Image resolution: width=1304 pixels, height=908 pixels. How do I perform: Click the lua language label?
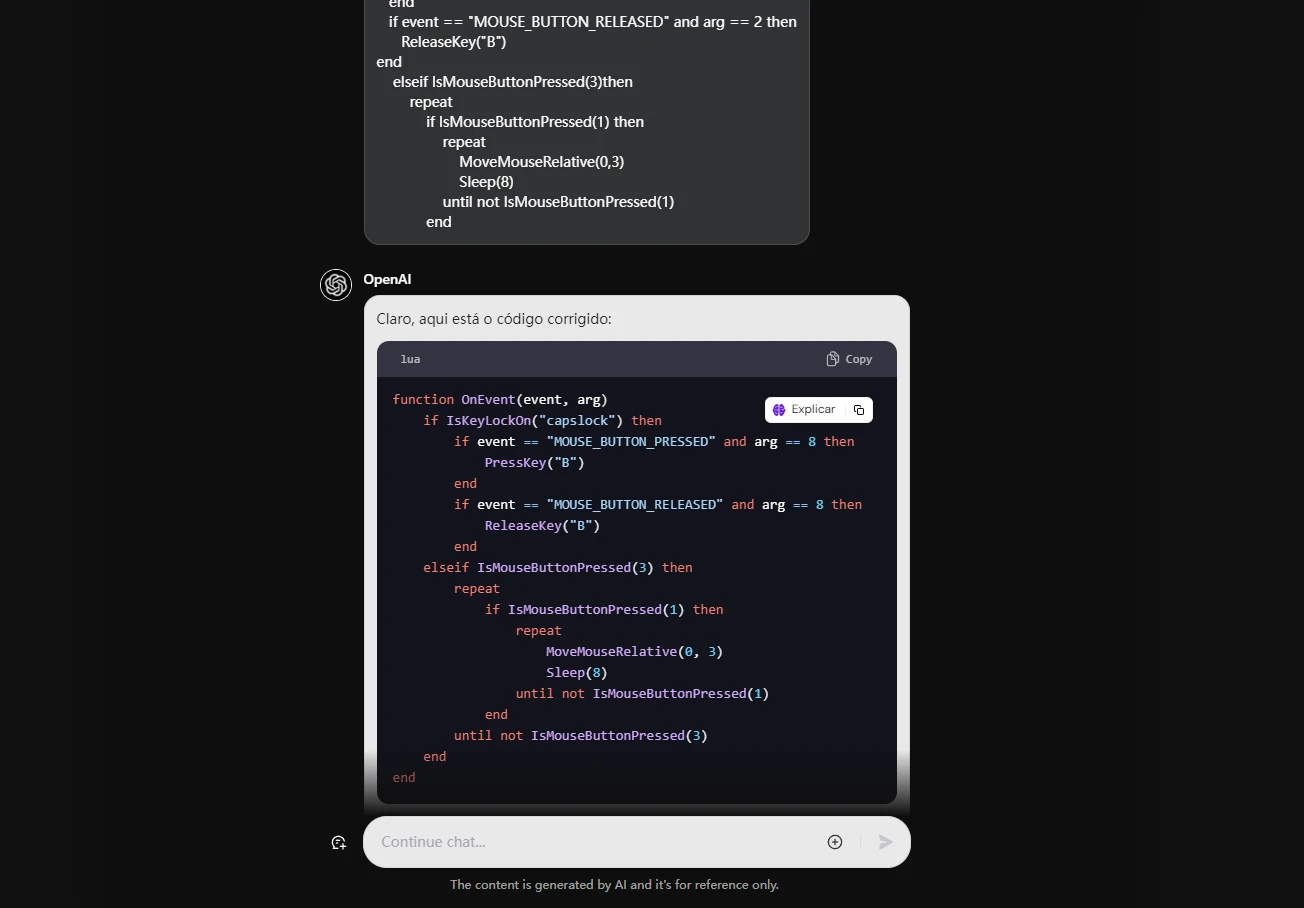pos(410,359)
